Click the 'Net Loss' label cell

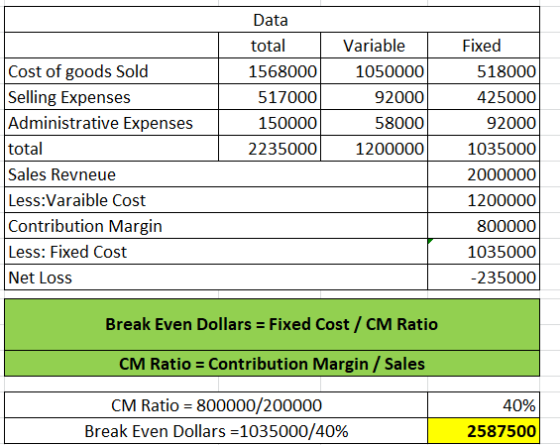tap(216, 277)
